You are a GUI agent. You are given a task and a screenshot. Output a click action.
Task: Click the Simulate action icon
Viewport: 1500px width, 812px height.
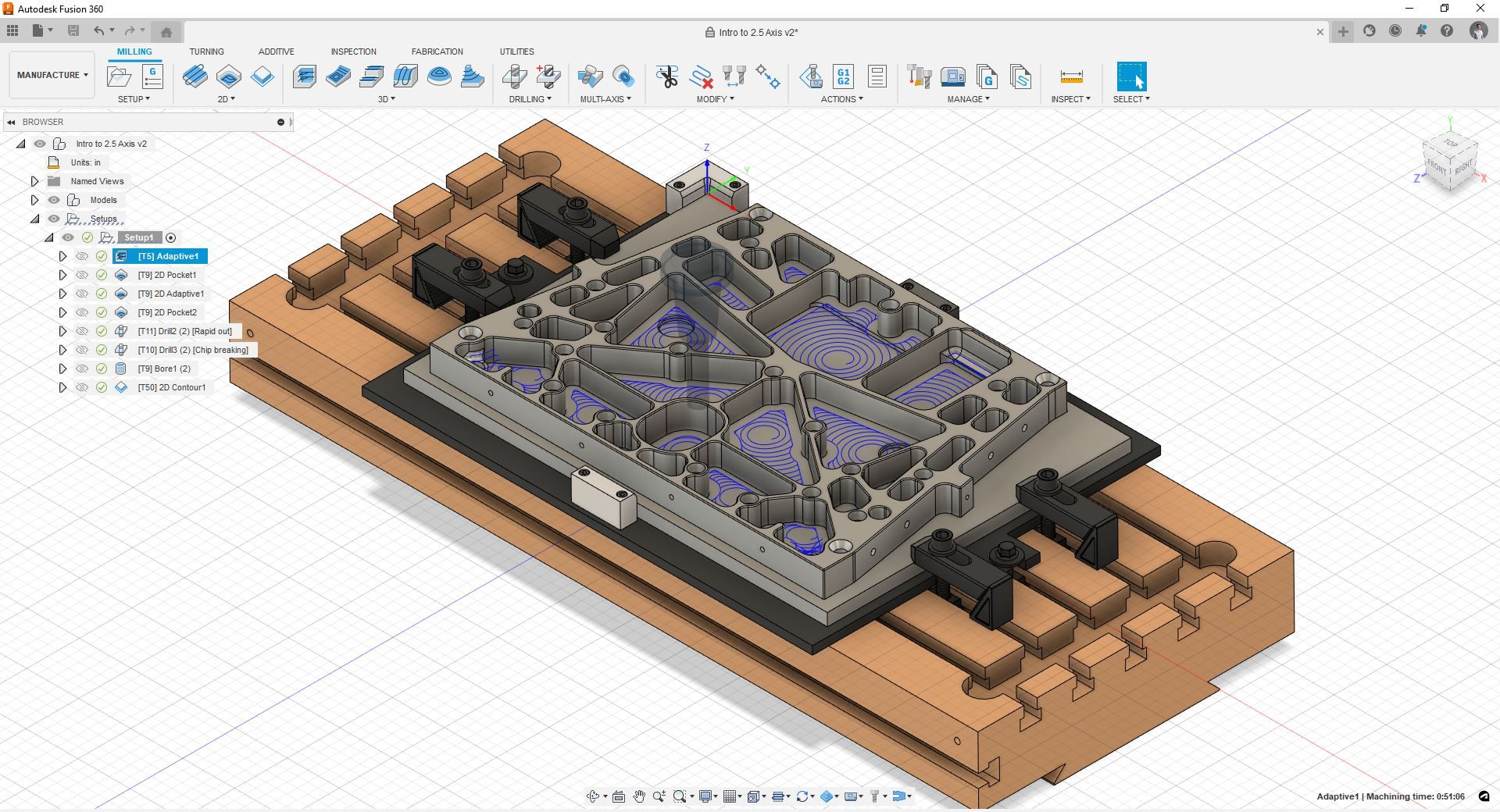(x=811, y=77)
